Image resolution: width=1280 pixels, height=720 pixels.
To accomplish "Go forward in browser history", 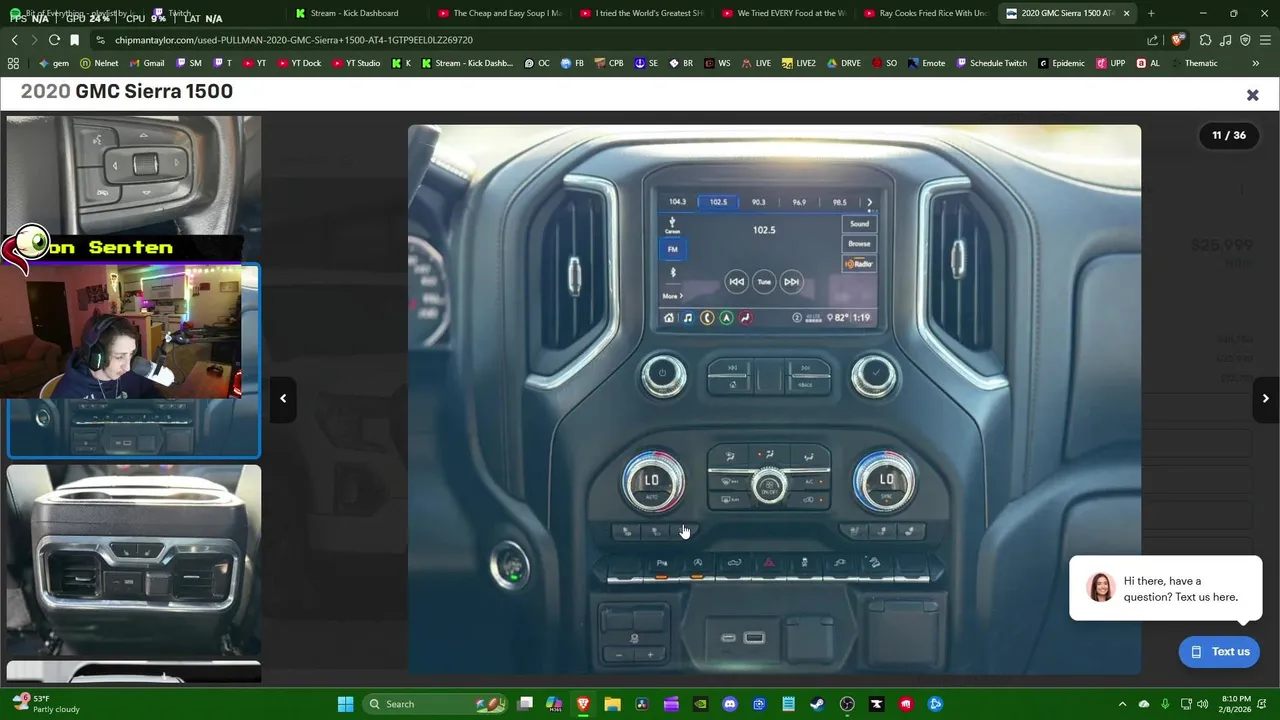I will coord(34,40).
